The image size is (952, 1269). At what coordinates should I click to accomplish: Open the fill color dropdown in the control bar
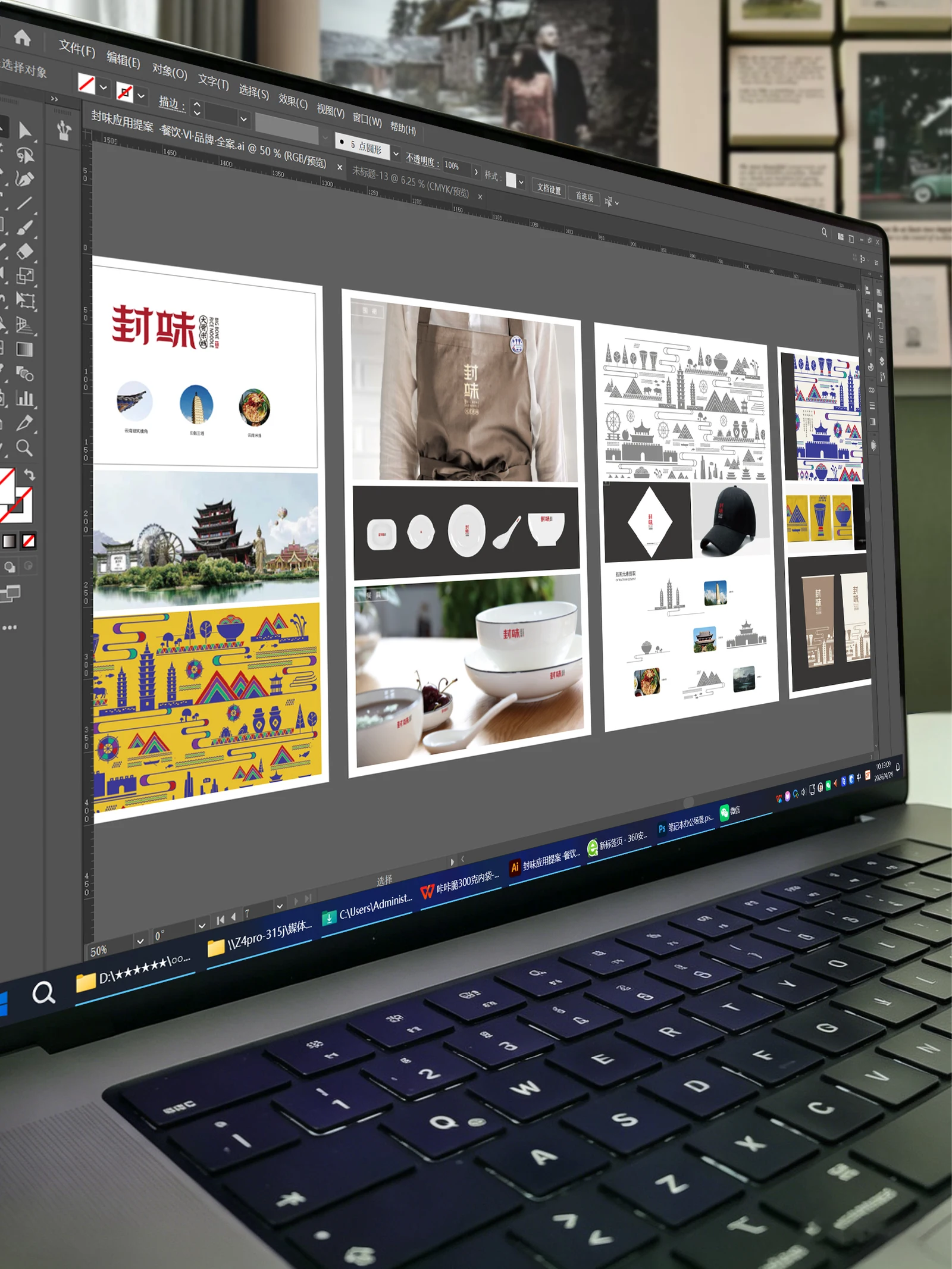click(x=104, y=87)
